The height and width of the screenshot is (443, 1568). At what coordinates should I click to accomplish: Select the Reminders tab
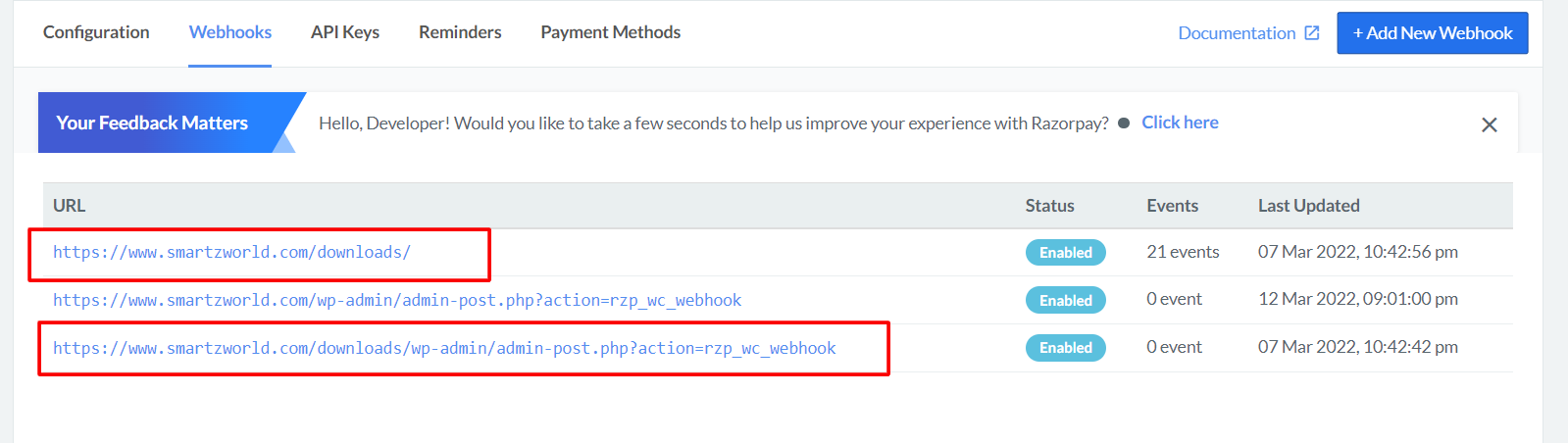[x=460, y=32]
